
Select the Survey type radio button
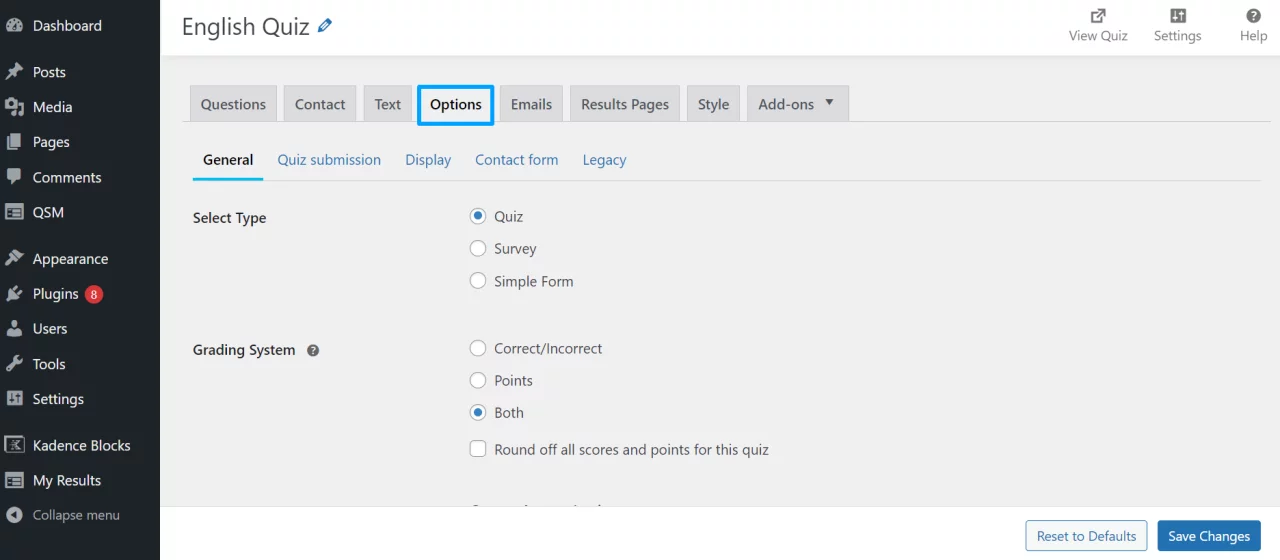point(478,248)
